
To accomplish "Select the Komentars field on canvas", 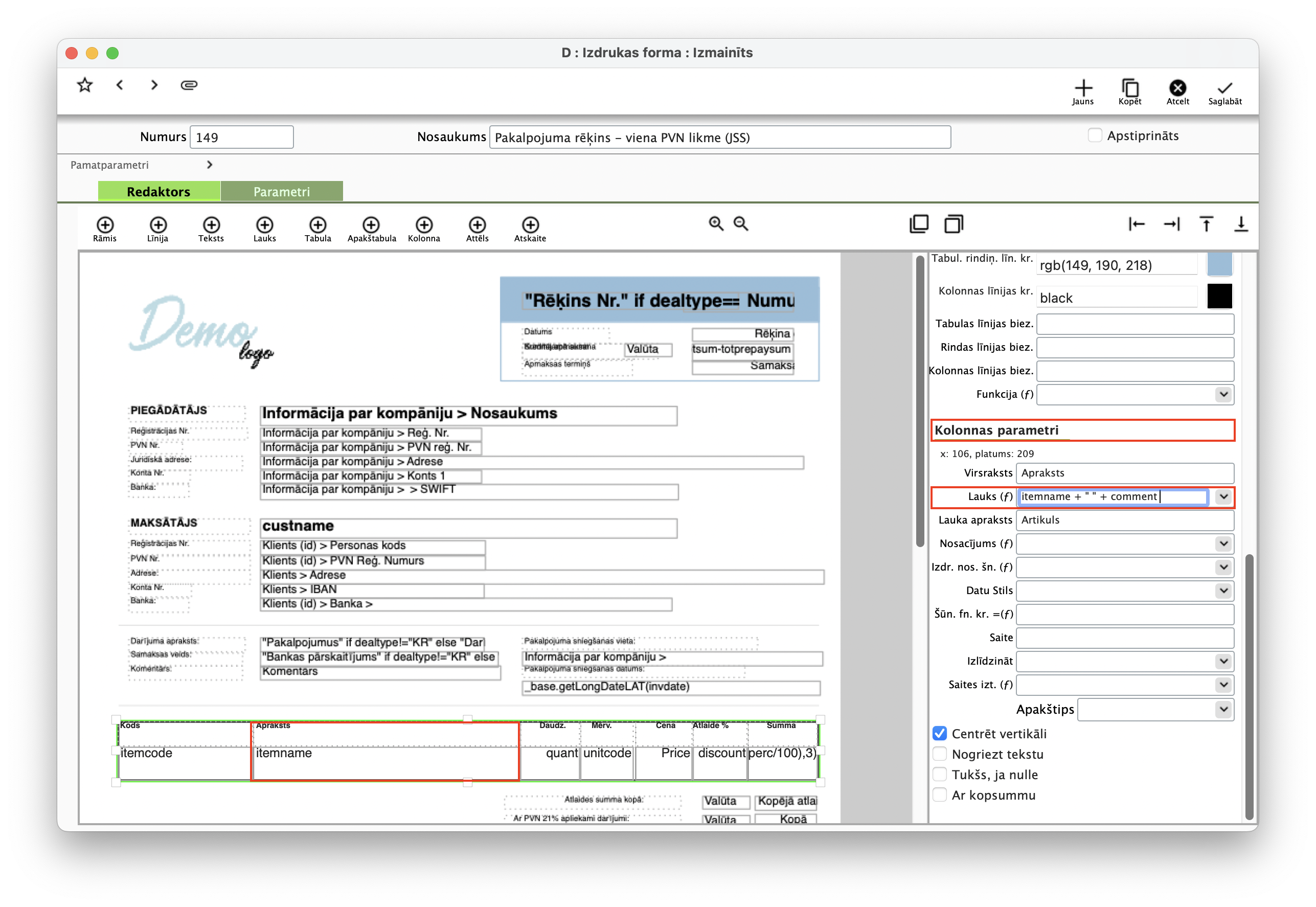I will 380,672.
